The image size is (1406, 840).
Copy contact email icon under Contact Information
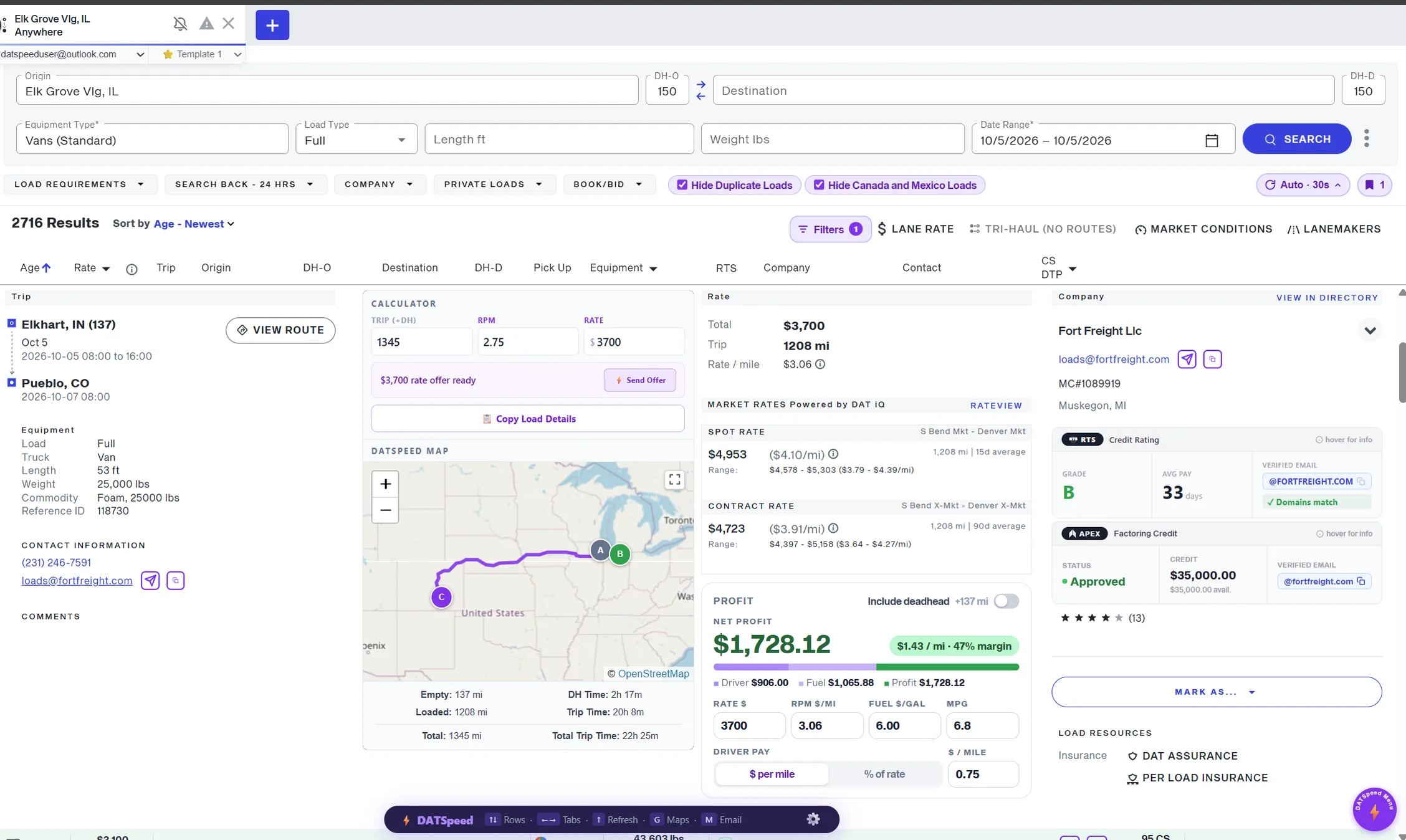point(176,581)
